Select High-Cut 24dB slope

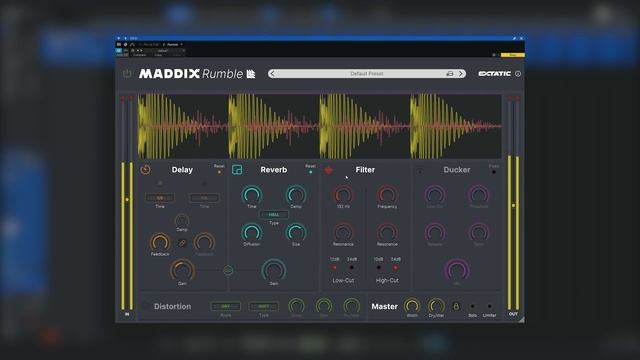pyautogui.click(x=396, y=267)
